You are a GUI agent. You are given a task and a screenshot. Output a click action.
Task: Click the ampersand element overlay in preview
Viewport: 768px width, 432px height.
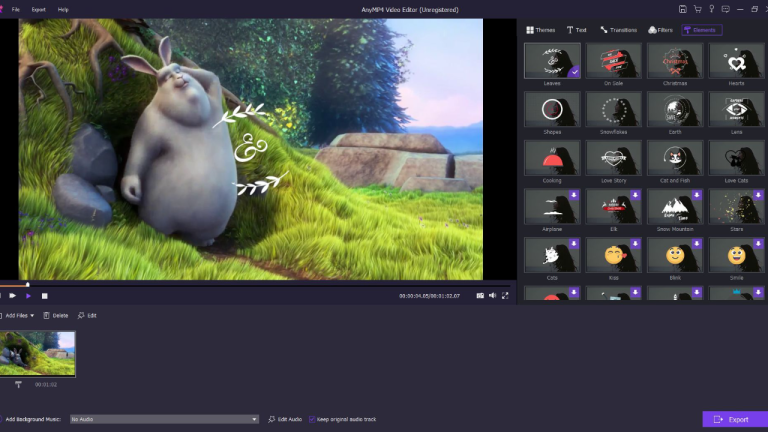[251, 148]
